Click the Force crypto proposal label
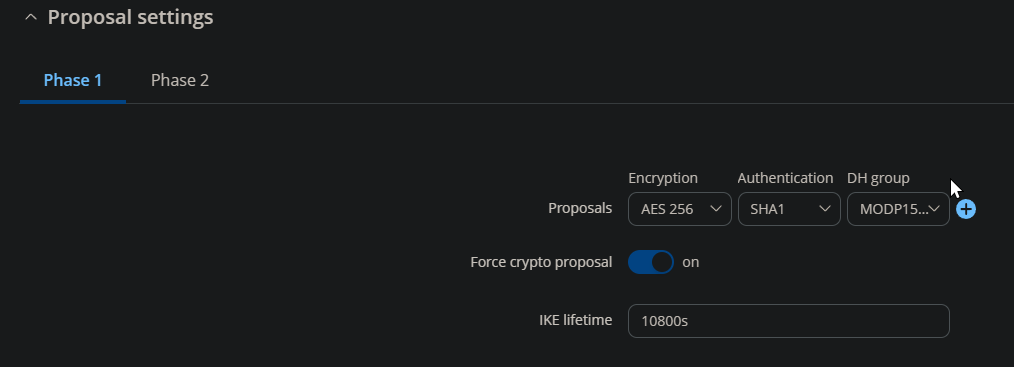This screenshot has height=367, width=1014. point(541,262)
